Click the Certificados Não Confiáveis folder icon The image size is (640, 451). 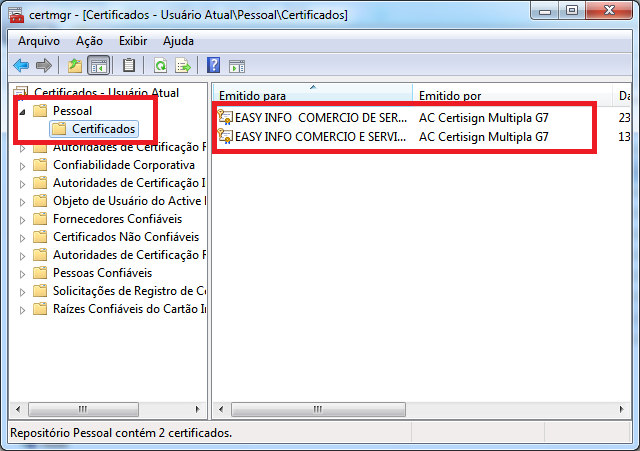(x=40, y=237)
